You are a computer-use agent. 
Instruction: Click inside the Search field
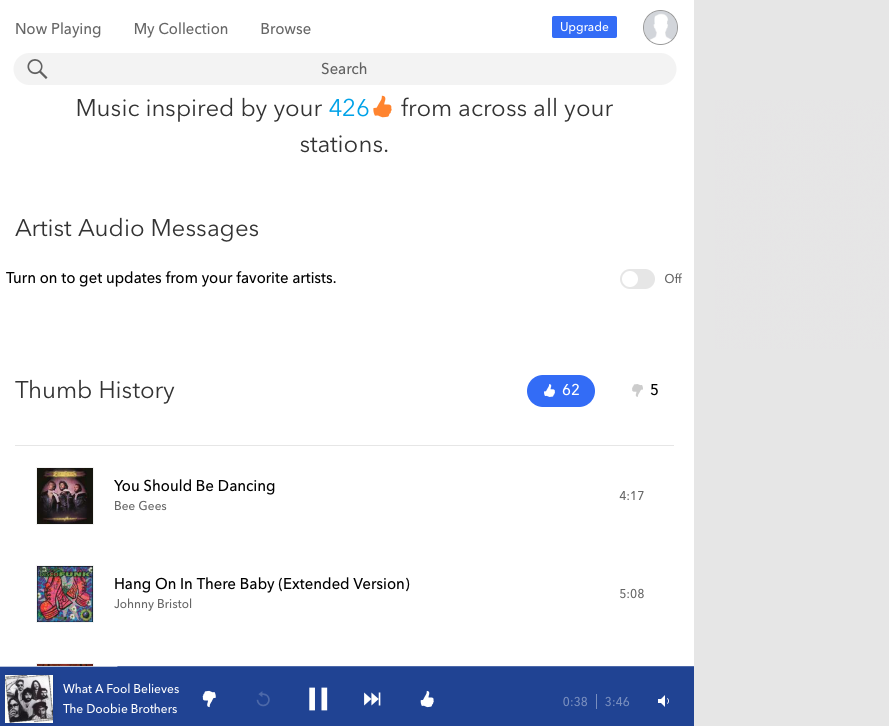pos(344,69)
